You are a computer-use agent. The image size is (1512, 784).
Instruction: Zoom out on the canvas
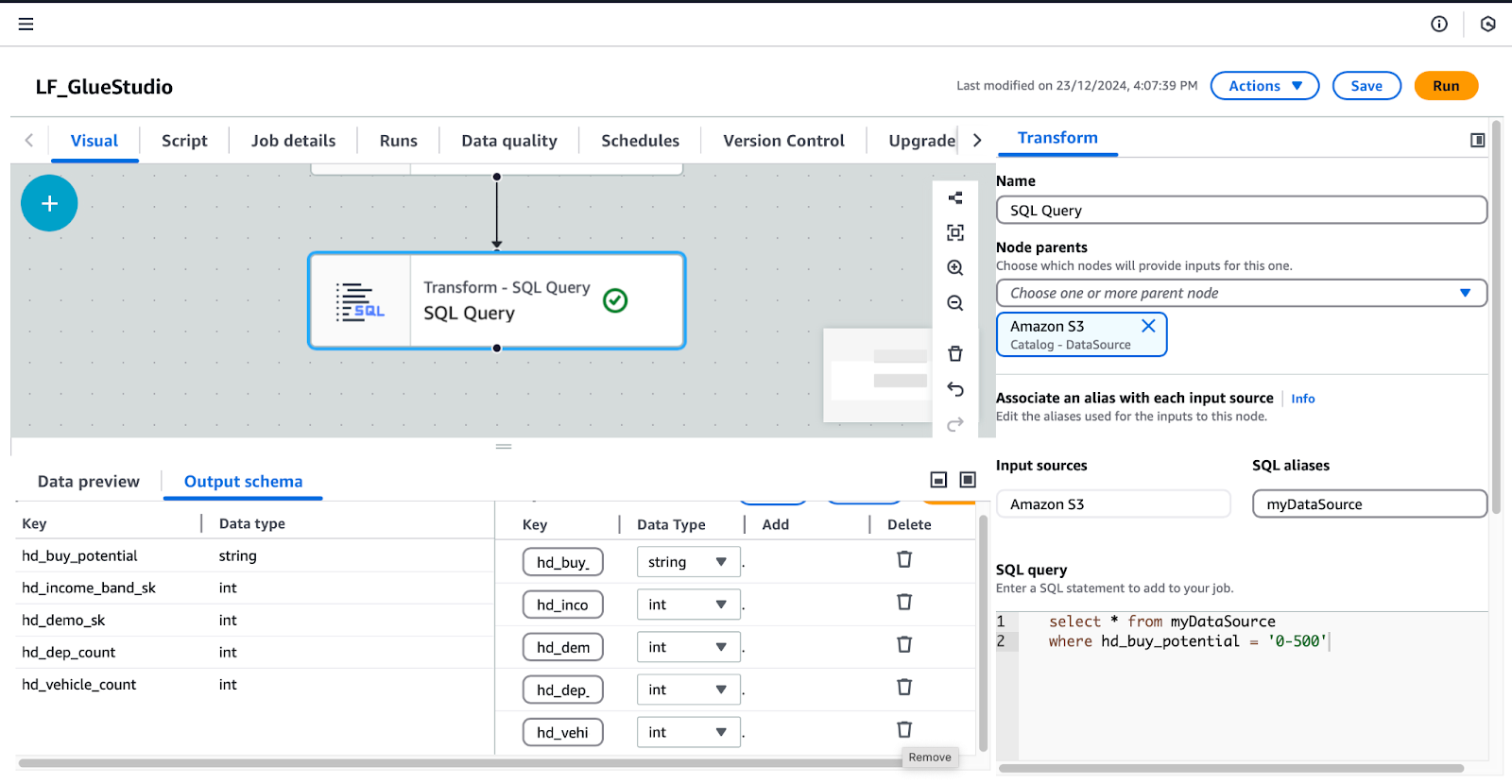click(x=955, y=303)
